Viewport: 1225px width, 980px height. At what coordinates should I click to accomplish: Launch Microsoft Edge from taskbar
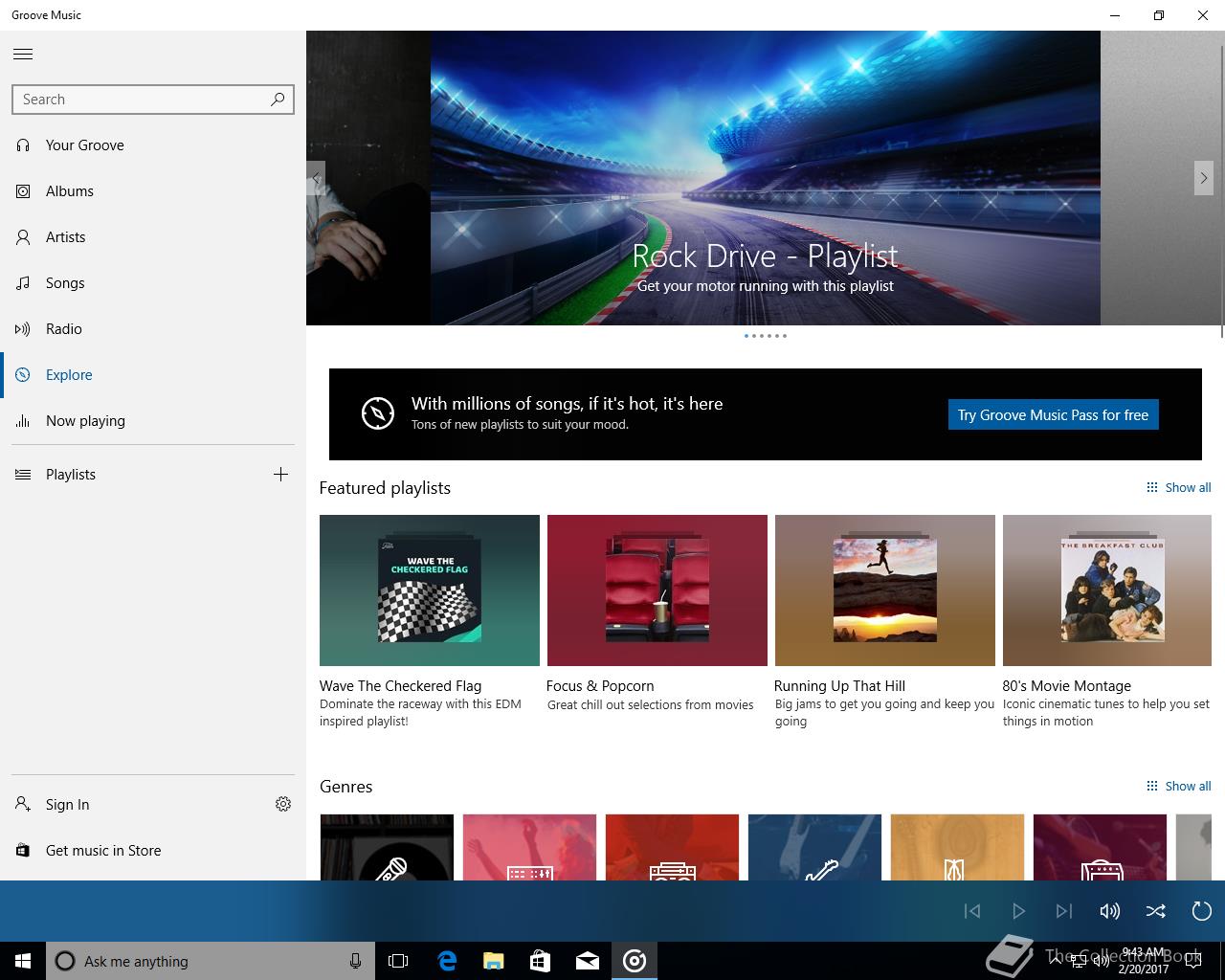pos(447,961)
